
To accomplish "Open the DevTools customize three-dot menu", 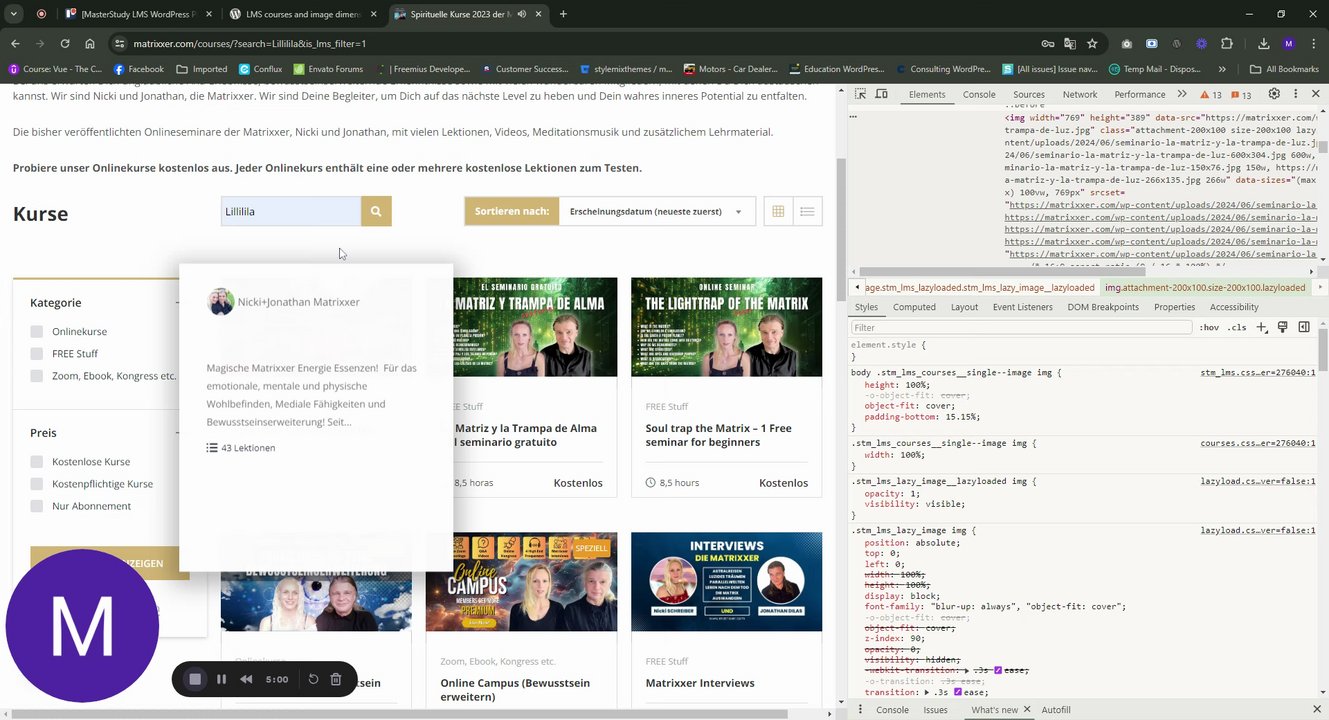I will coord(1295,94).
